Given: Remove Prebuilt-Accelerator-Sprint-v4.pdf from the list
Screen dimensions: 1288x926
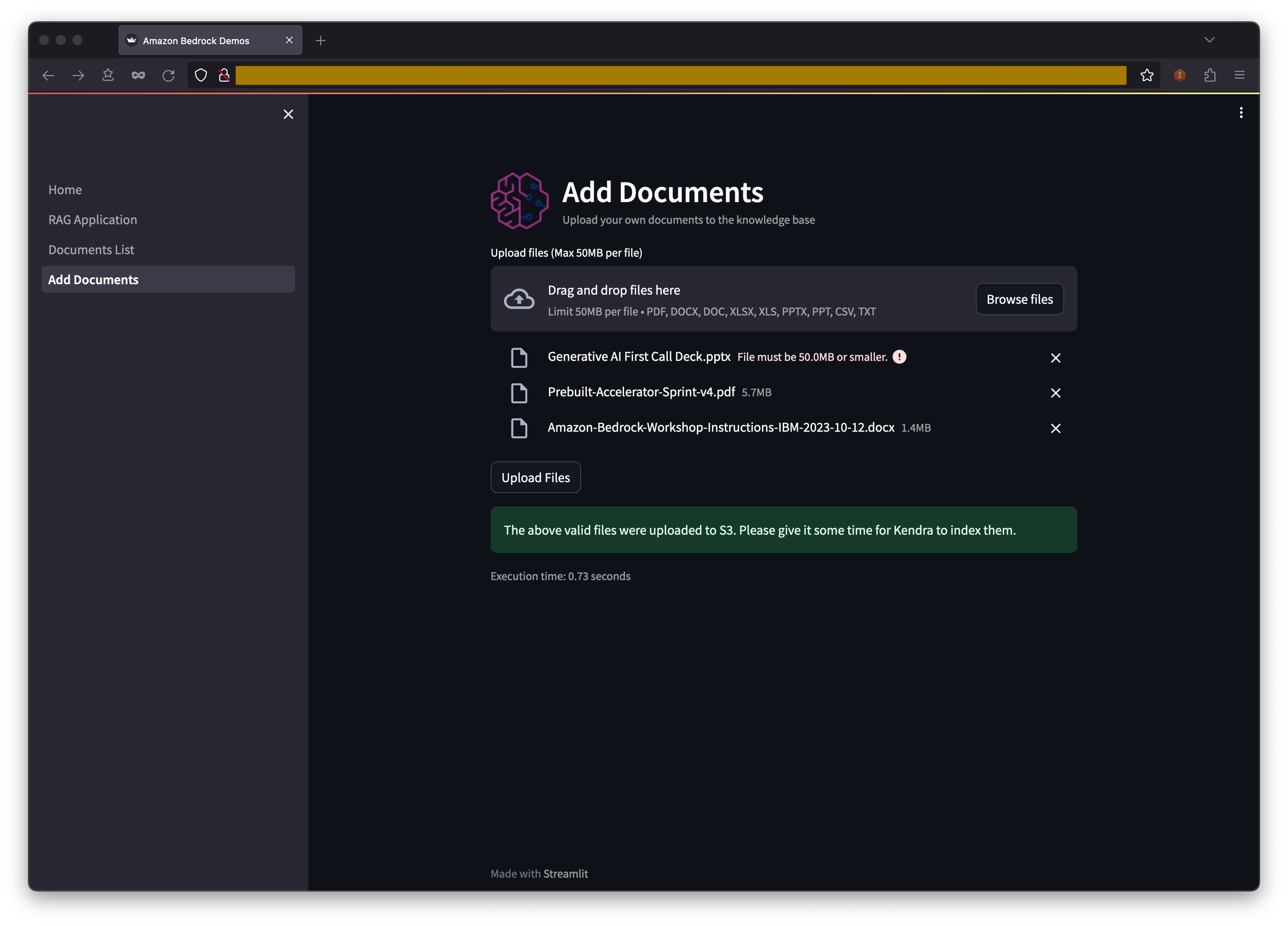Looking at the screenshot, I should 1055,393.
